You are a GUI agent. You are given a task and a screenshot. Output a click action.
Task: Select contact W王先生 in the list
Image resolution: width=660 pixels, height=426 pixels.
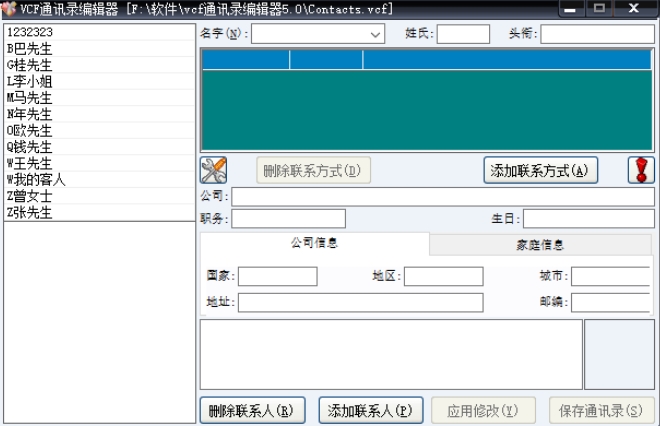(99, 164)
